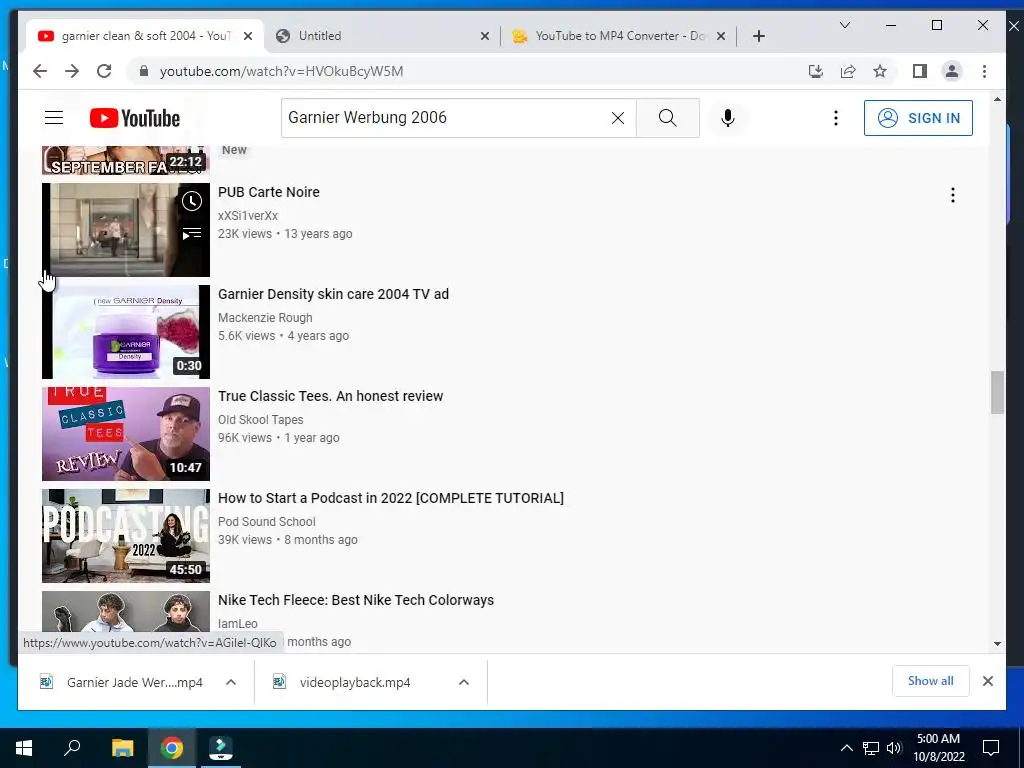Open YouTube settings three-dot menu
Screen dimensions: 1024x768
835,118
